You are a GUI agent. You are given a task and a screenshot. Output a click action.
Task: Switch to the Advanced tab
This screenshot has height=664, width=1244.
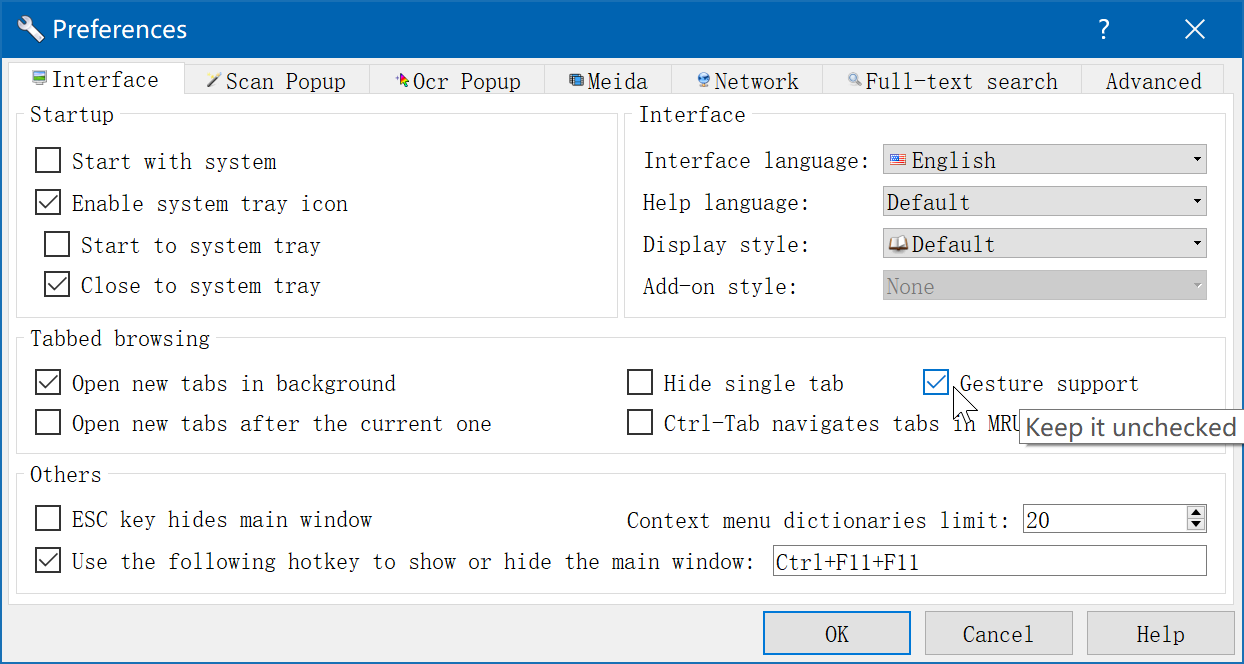pyautogui.click(x=1152, y=80)
